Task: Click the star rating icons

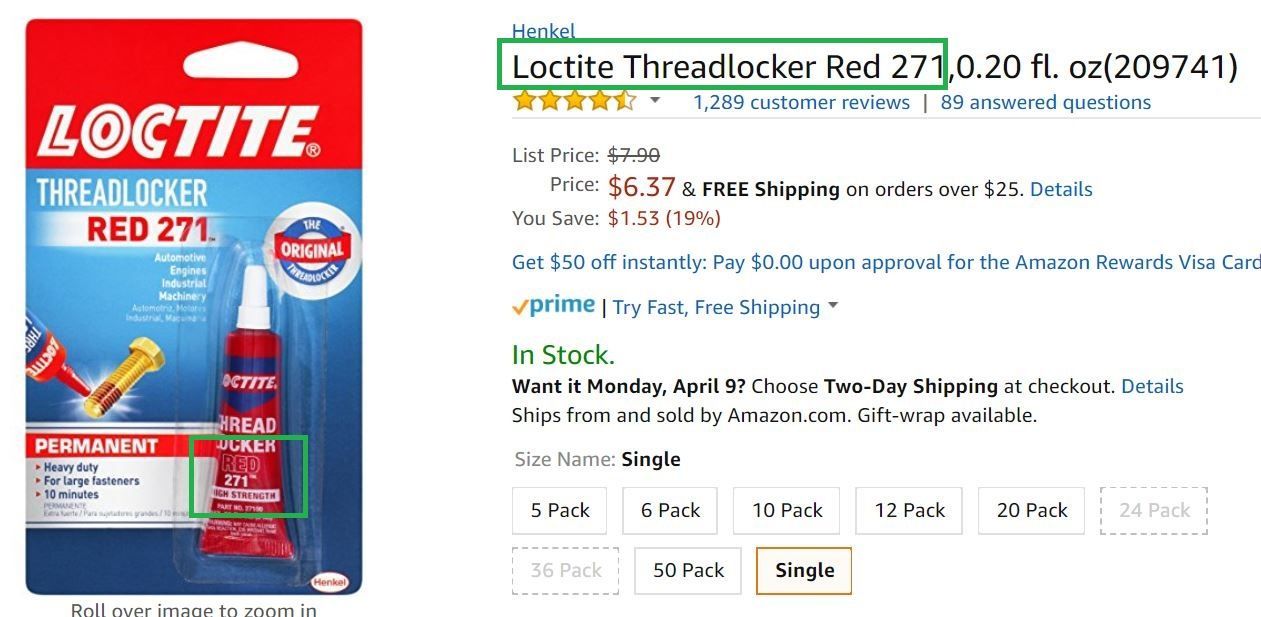Action: tap(574, 101)
